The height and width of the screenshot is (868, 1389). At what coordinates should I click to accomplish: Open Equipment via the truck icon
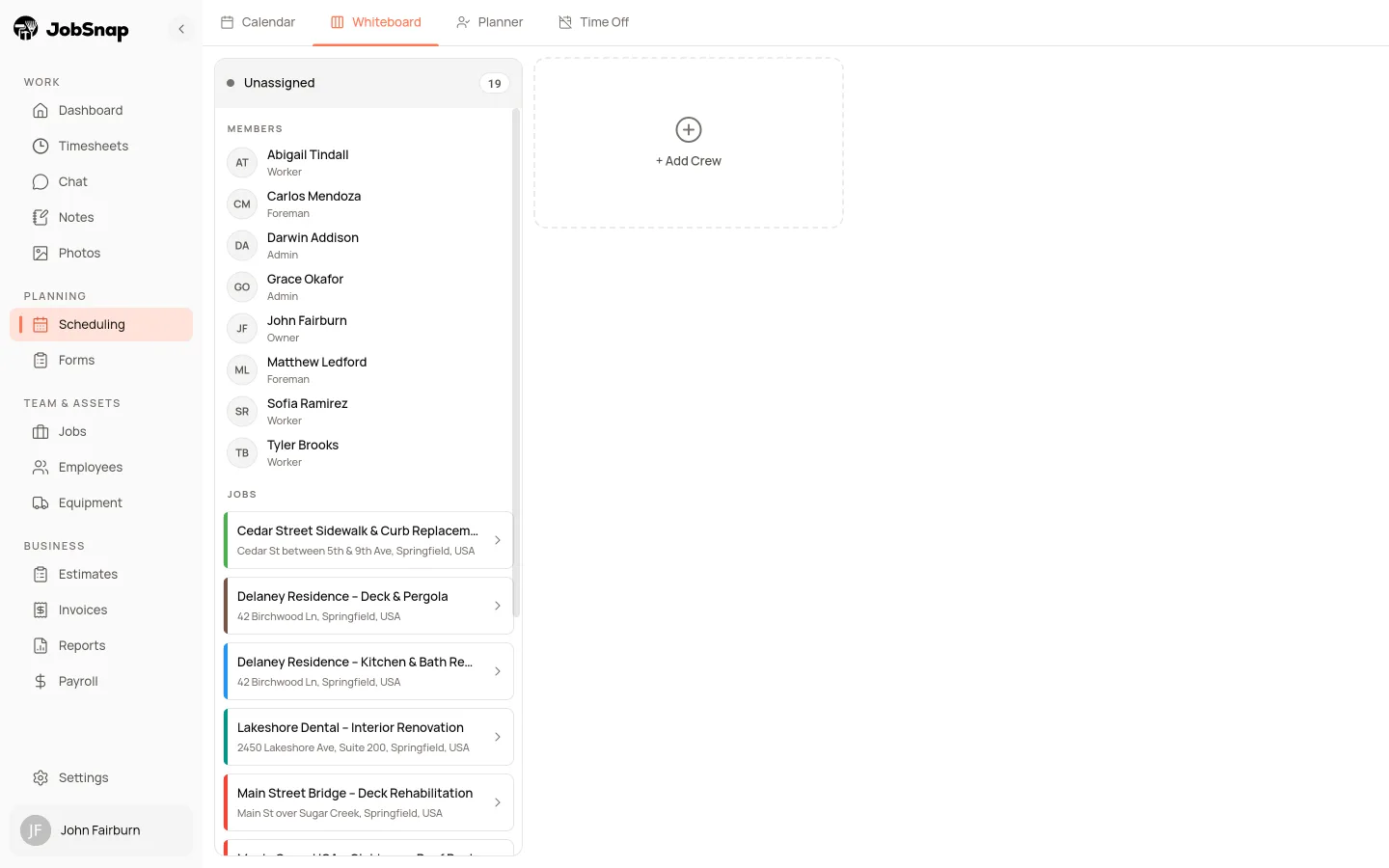point(41,503)
